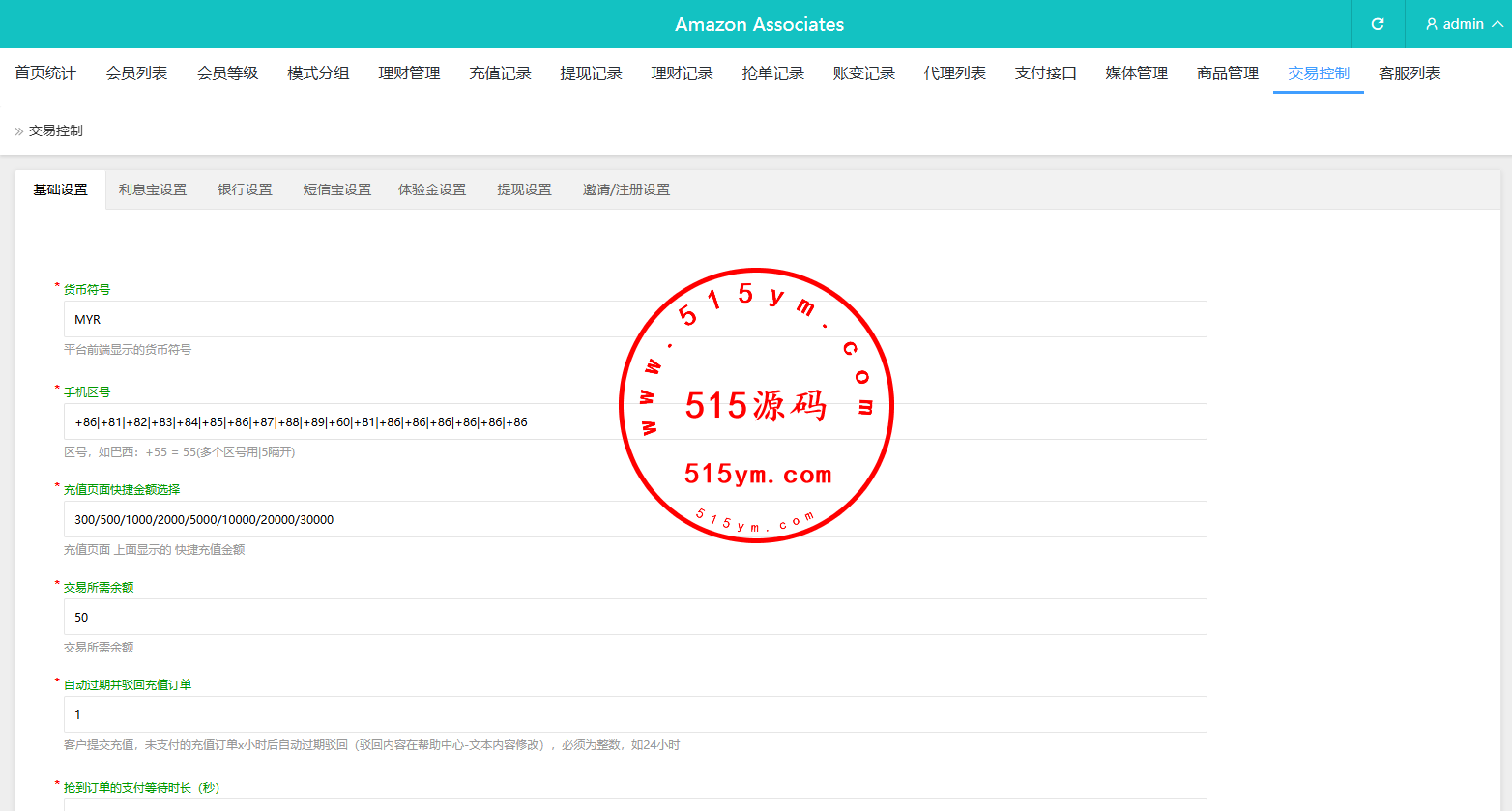Open 支付接口 menu
The image size is (1512, 811).
(1045, 73)
